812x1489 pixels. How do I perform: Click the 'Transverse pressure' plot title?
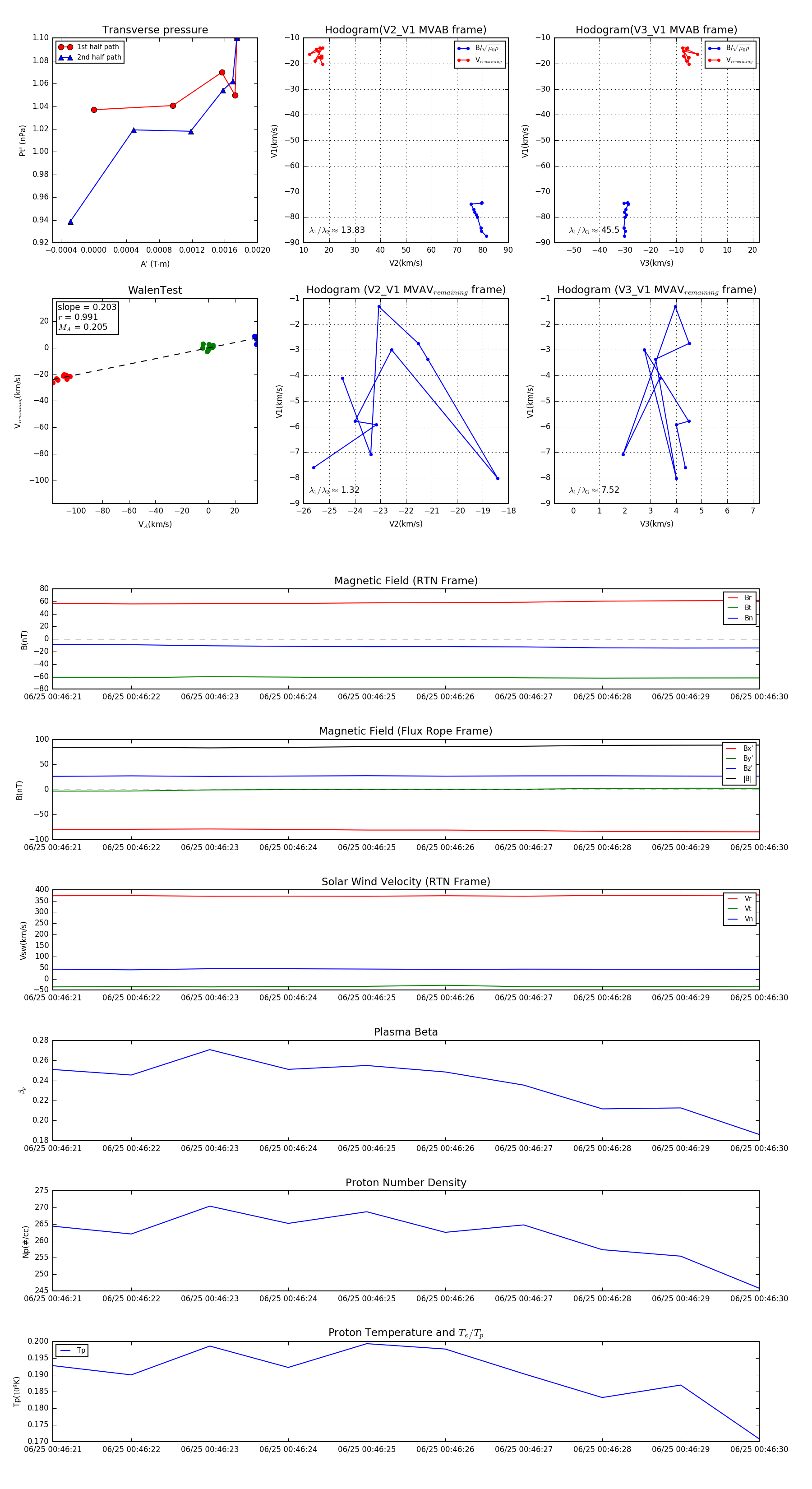[155, 30]
